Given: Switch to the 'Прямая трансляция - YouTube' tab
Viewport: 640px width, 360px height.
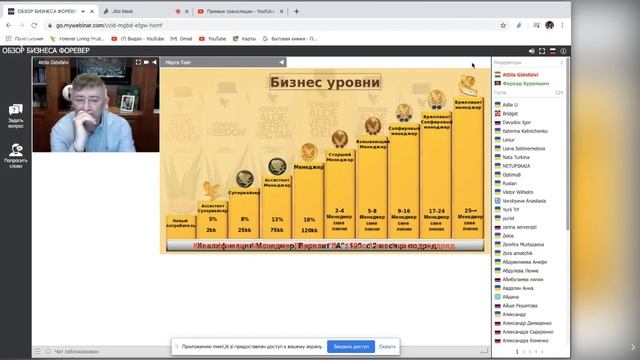Looking at the screenshot, I should pyautogui.click(x=240, y=11).
